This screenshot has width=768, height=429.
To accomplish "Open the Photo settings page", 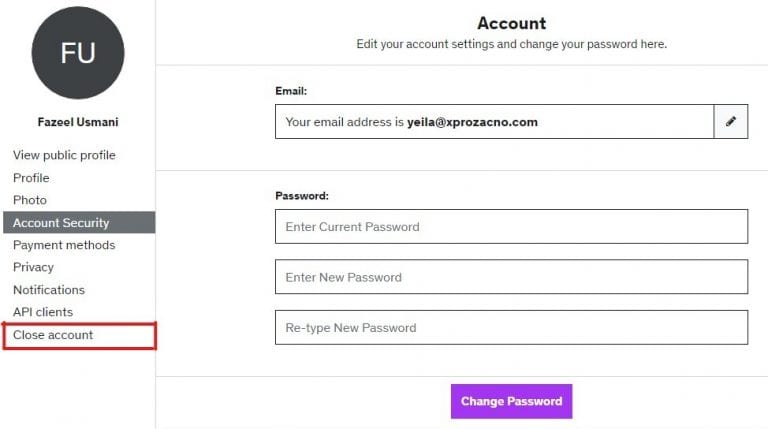I will (x=30, y=200).
